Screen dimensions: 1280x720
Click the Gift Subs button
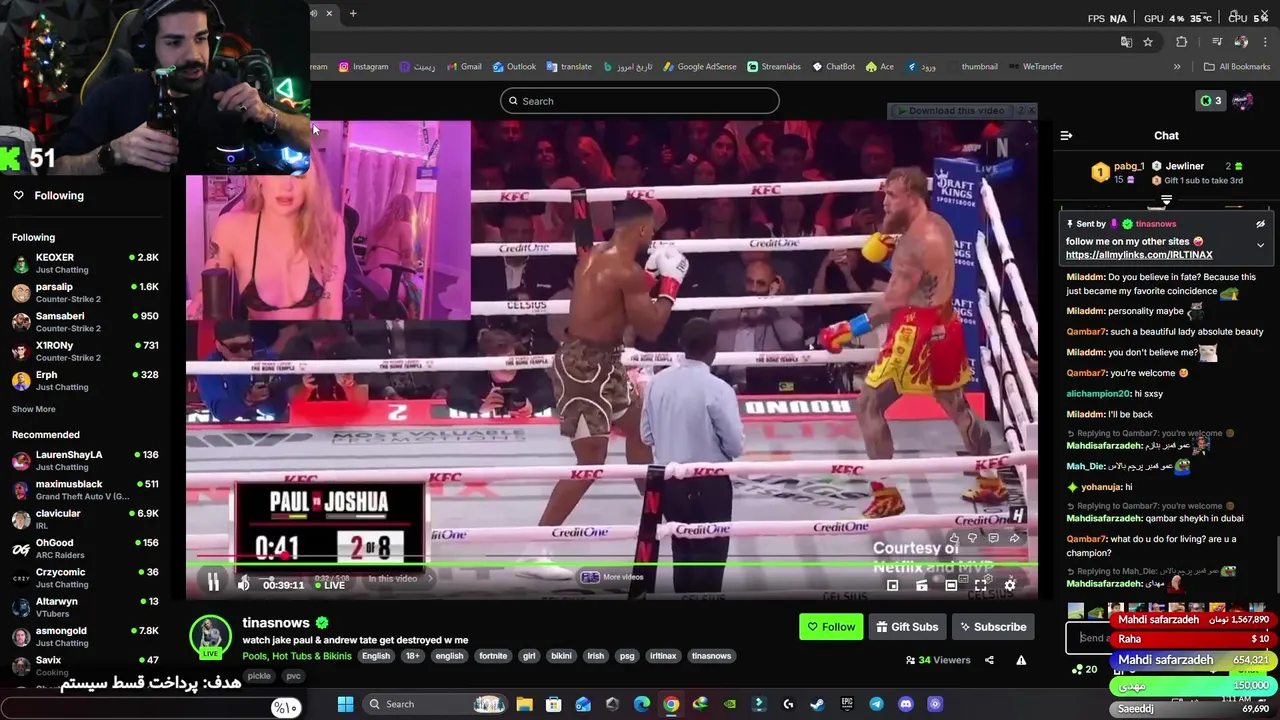(x=907, y=627)
